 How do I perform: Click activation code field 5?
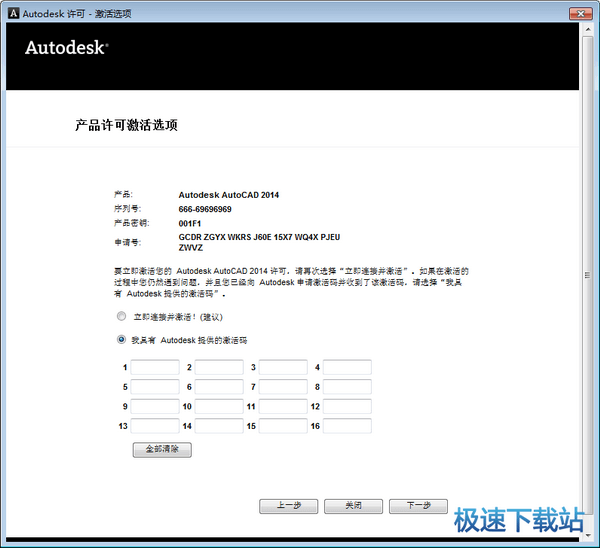click(x=155, y=387)
